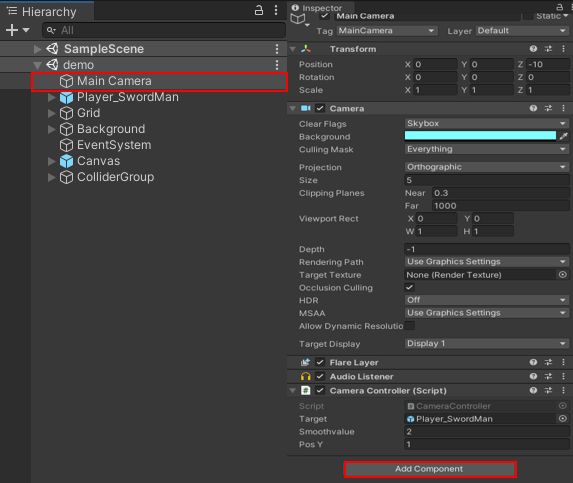
Task: Open the Tag dropdown showing MainCamera
Action: pyautogui.click(x=387, y=31)
